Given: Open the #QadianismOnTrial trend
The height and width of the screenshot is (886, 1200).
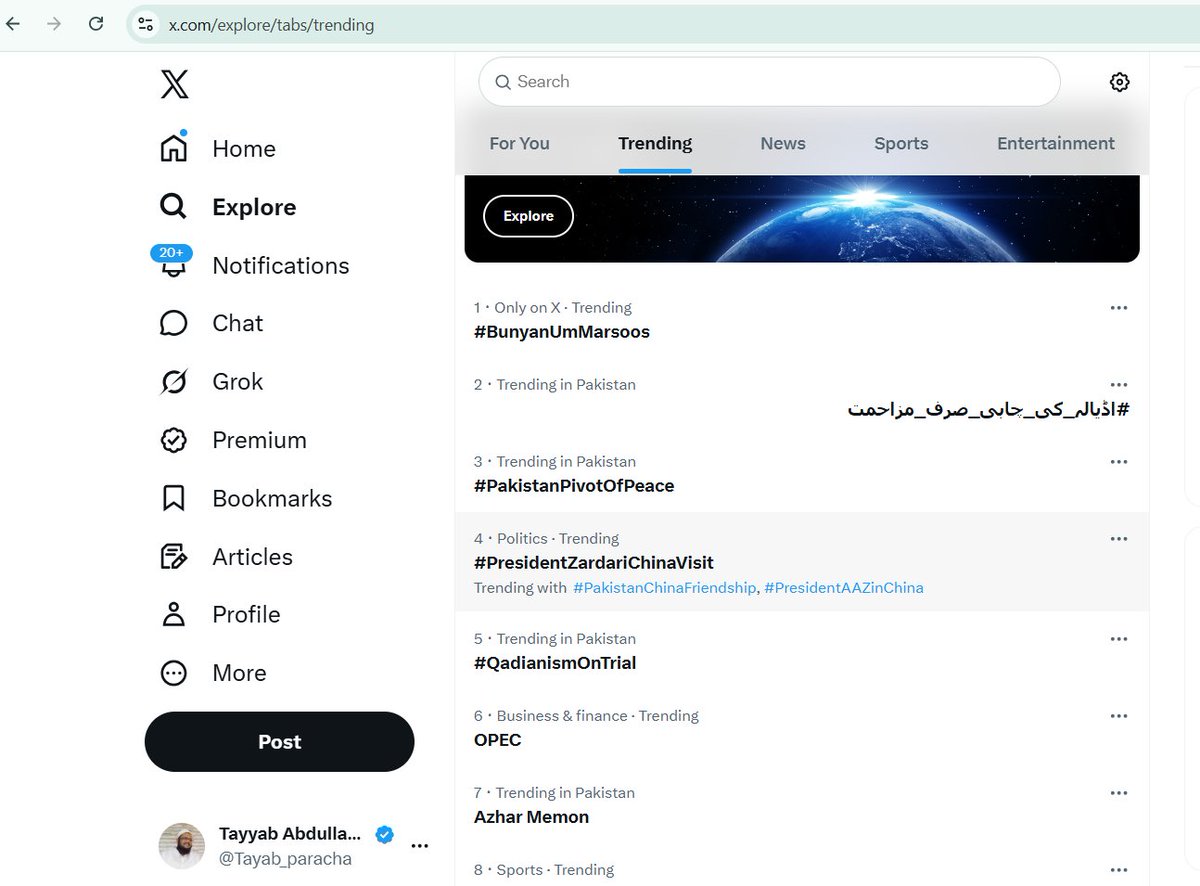Looking at the screenshot, I should [x=555, y=663].
